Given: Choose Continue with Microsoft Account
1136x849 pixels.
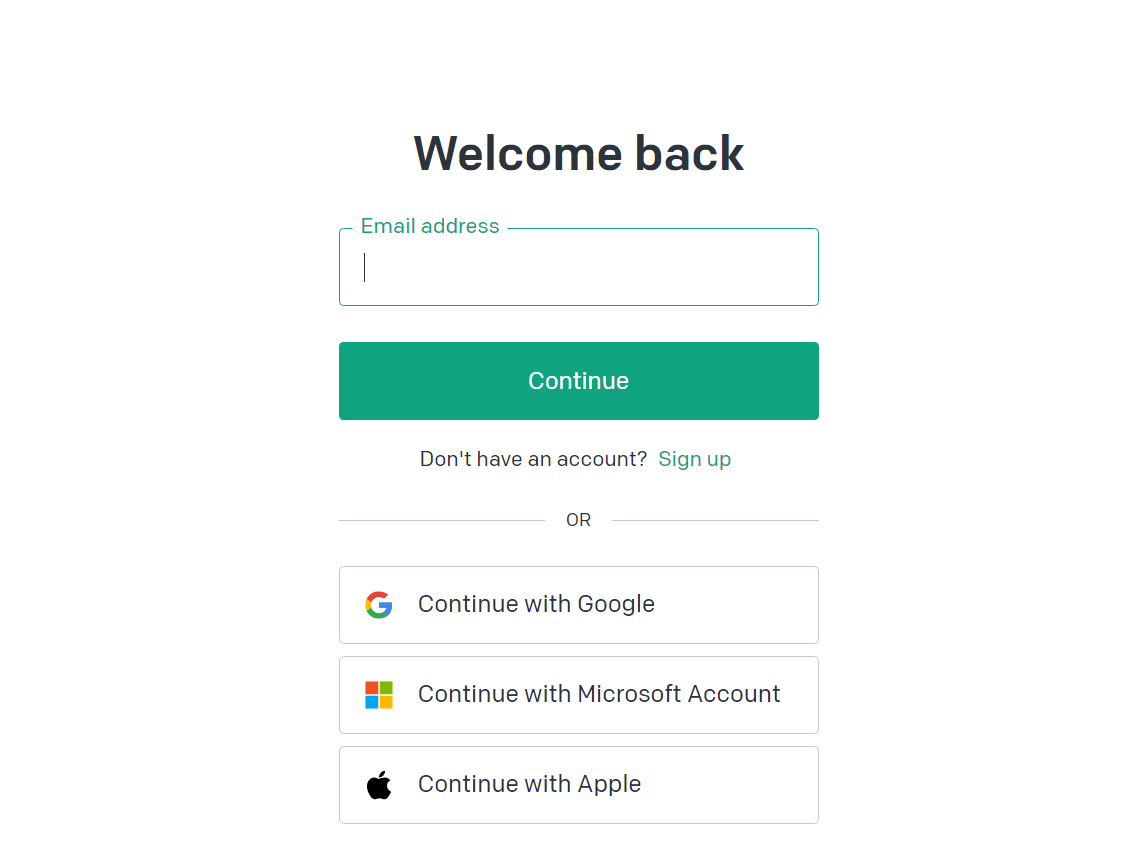Looking at the screenshot, I should 579,695.
